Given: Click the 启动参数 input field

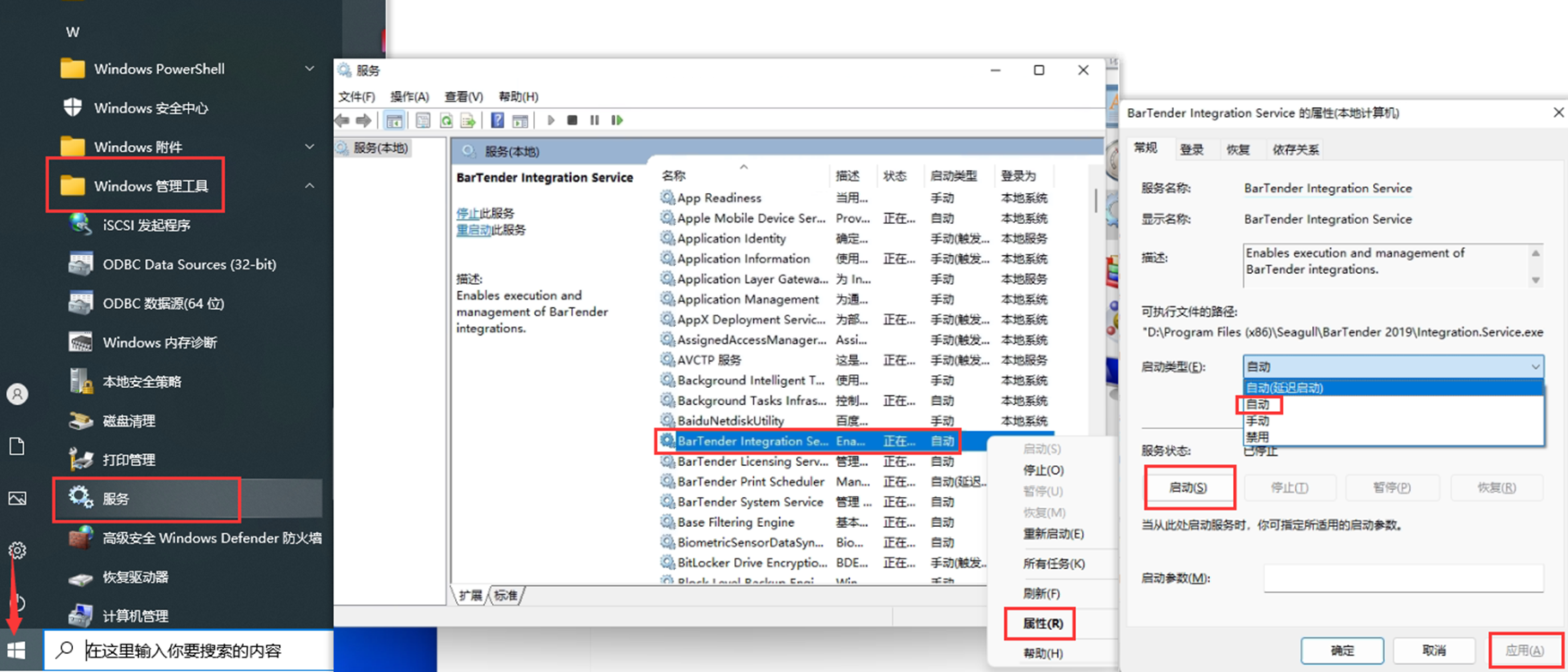Looking at the screenshot, I should [x=1403, y=578].
